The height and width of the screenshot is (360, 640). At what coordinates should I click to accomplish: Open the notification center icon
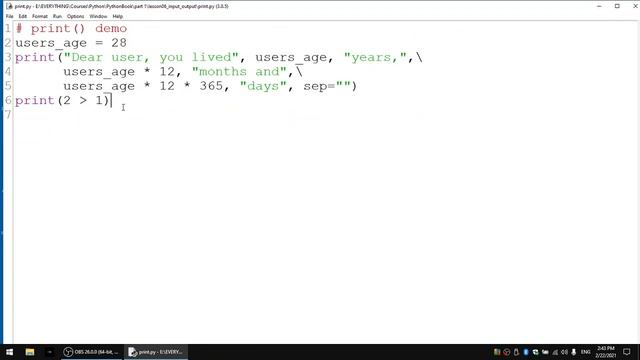(x=627, y=352)
